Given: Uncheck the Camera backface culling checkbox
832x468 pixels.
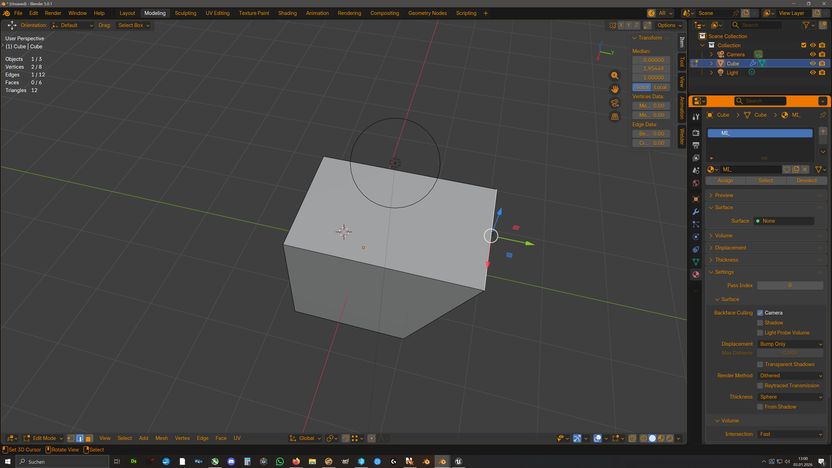Looking at the screenshot, I should click(760, 313).
